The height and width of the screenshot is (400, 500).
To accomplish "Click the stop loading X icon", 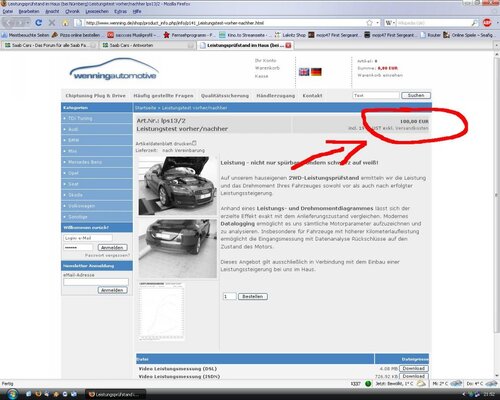I will 52,23.
